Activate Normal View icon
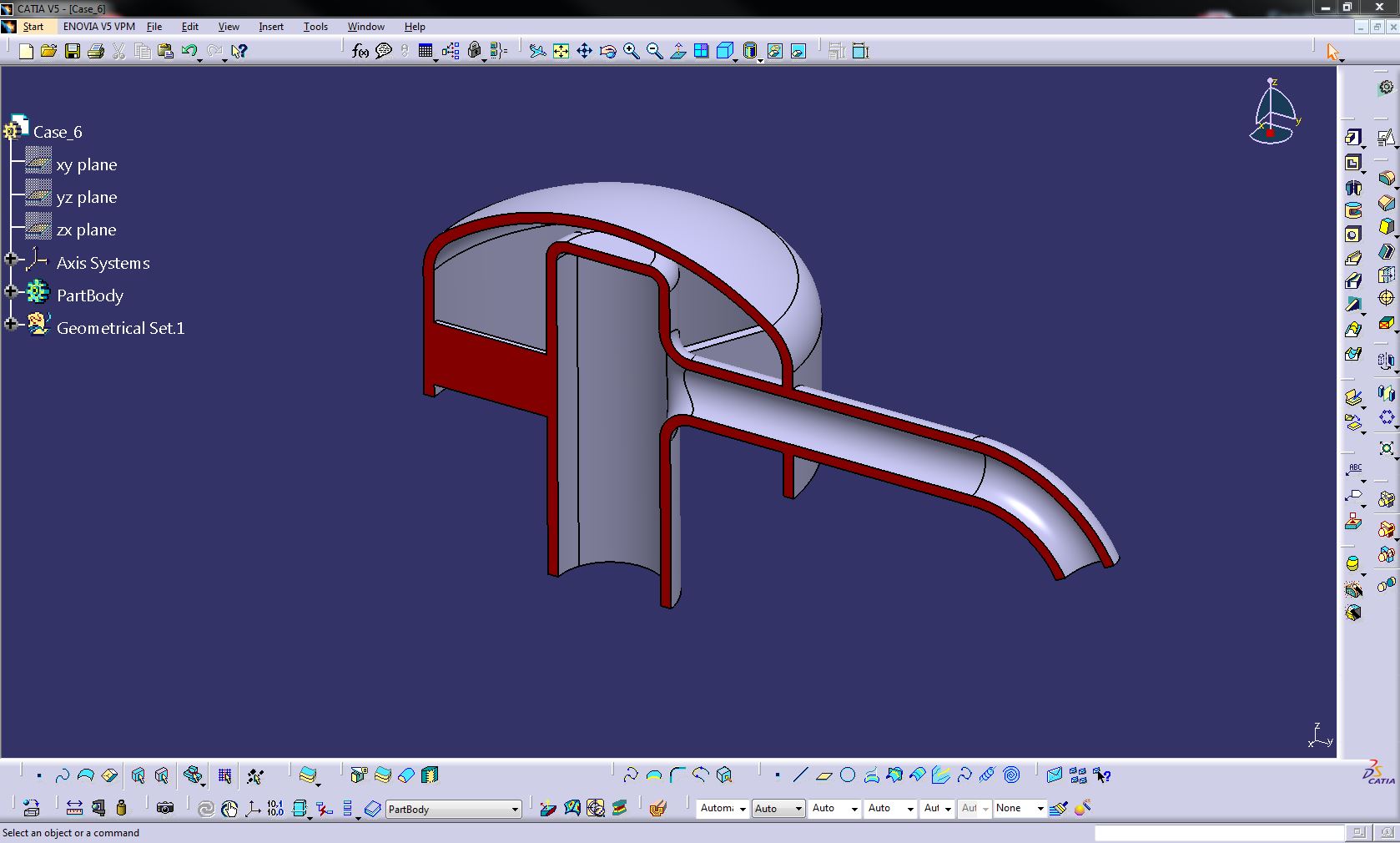Screen dimensions: 1400x843 click(678, 51)
